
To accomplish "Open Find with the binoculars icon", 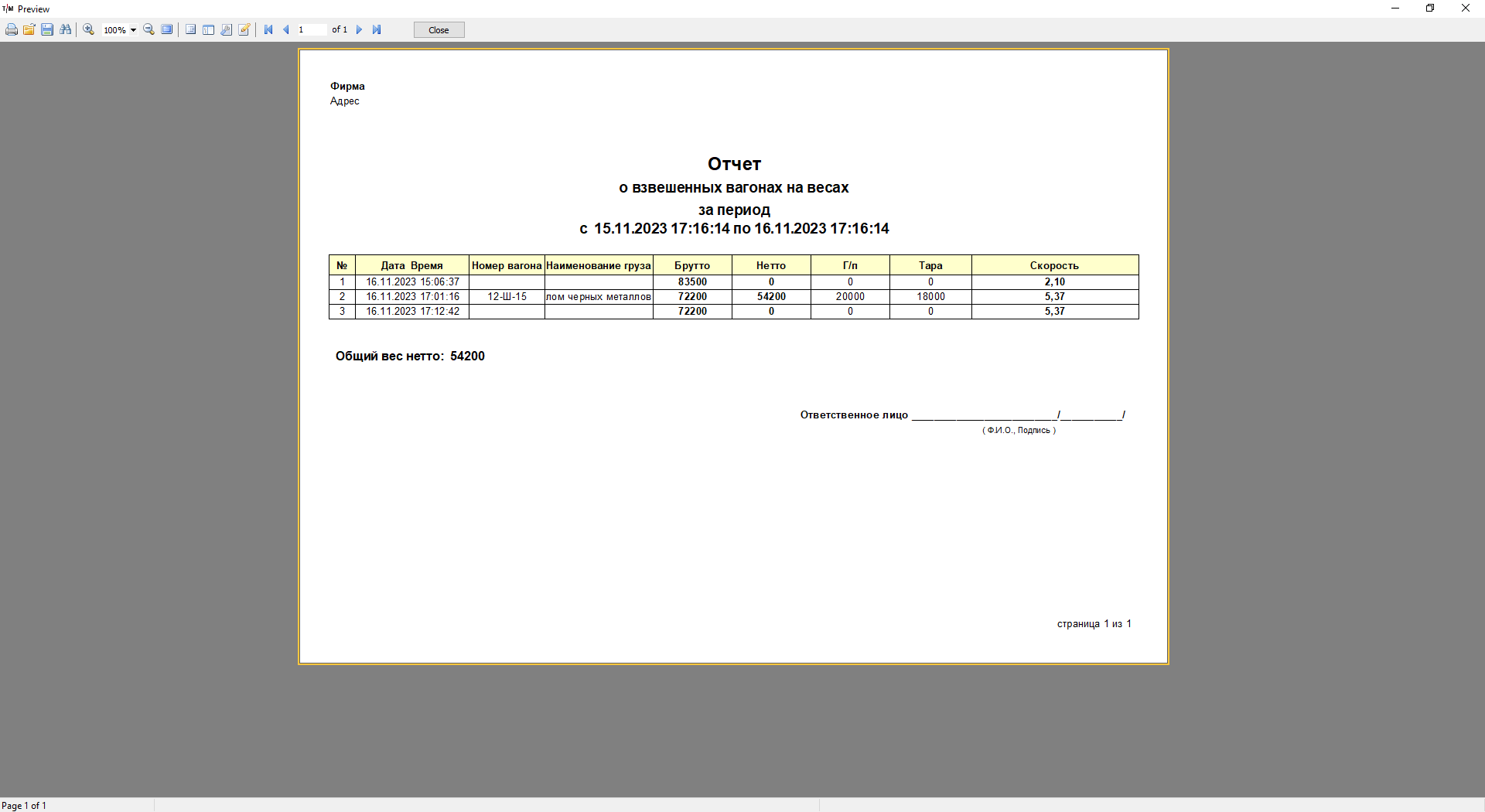I will (66, 30).
